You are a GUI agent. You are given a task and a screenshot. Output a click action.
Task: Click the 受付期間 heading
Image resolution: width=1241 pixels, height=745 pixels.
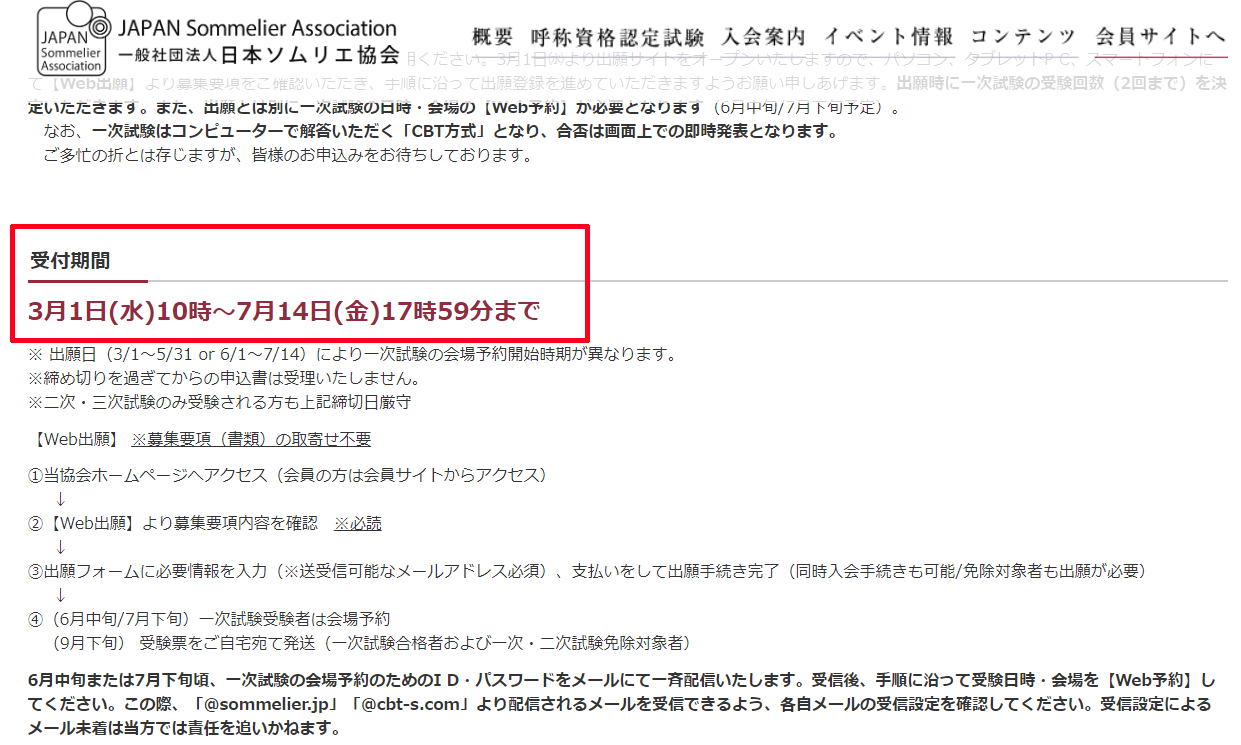pos(70,261)
